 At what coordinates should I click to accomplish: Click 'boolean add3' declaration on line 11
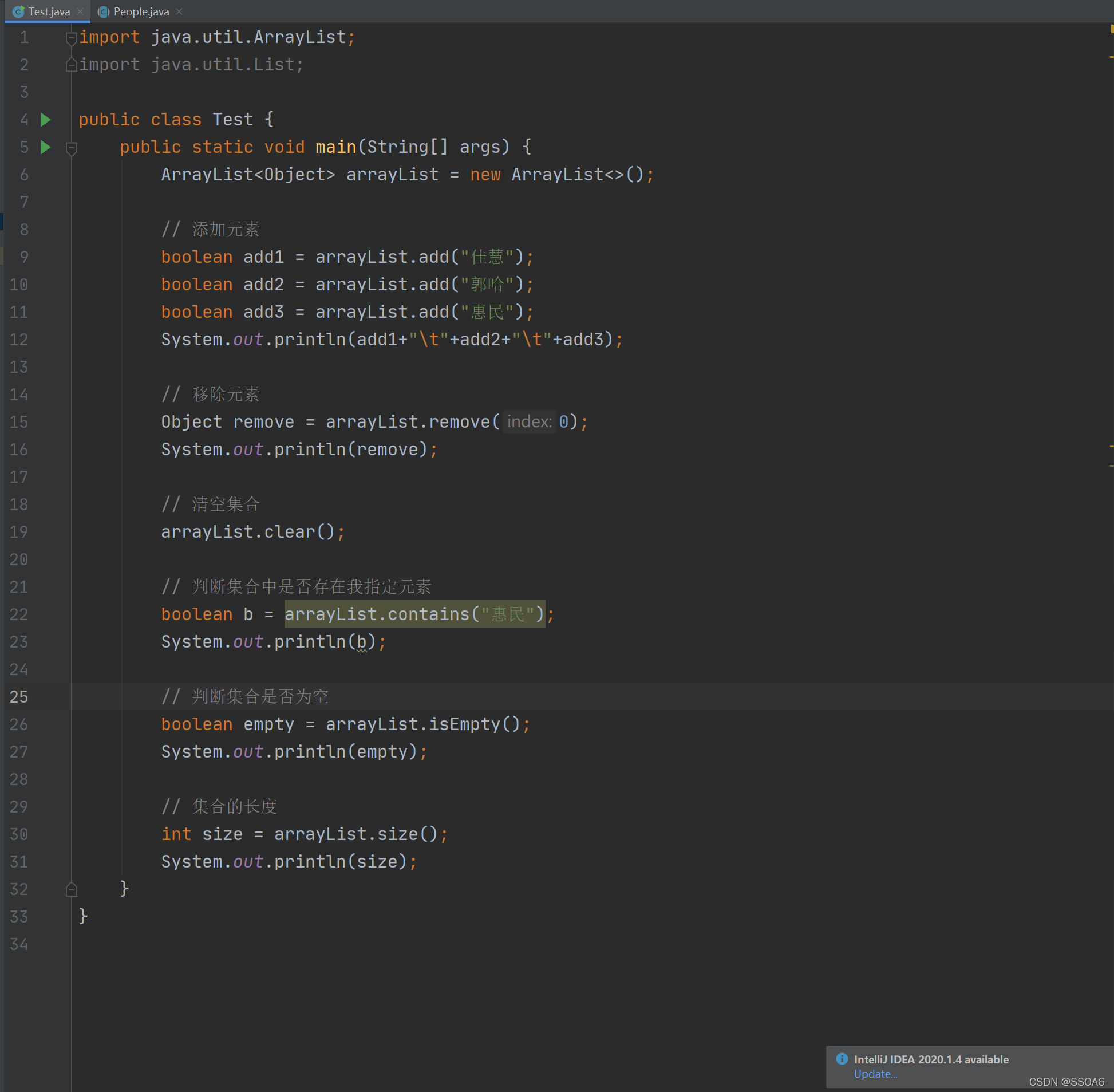click(x=223, y=312)
